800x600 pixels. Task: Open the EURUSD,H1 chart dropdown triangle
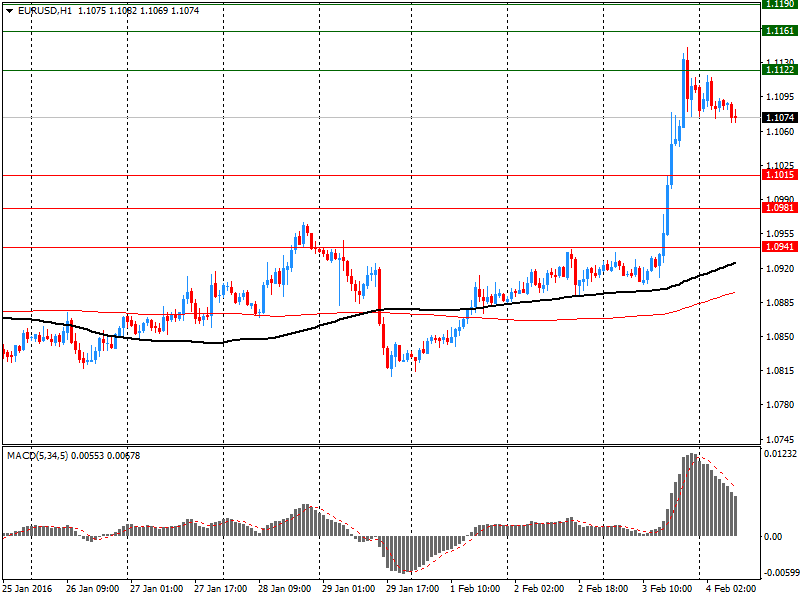pyautogui.click(x=10, y=11)
